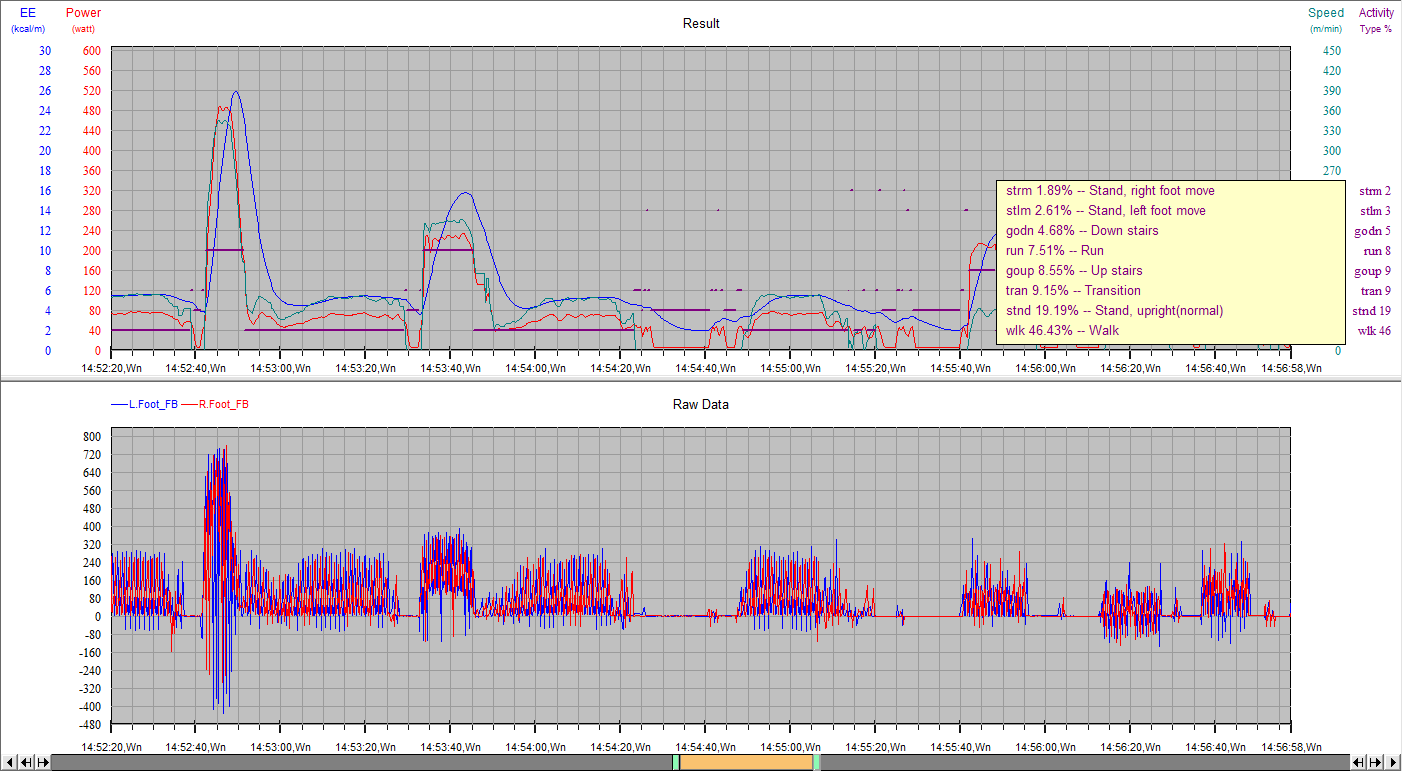
Task: Click the '(m/min)' unit label under Speed
Action: coord(1326,29)
